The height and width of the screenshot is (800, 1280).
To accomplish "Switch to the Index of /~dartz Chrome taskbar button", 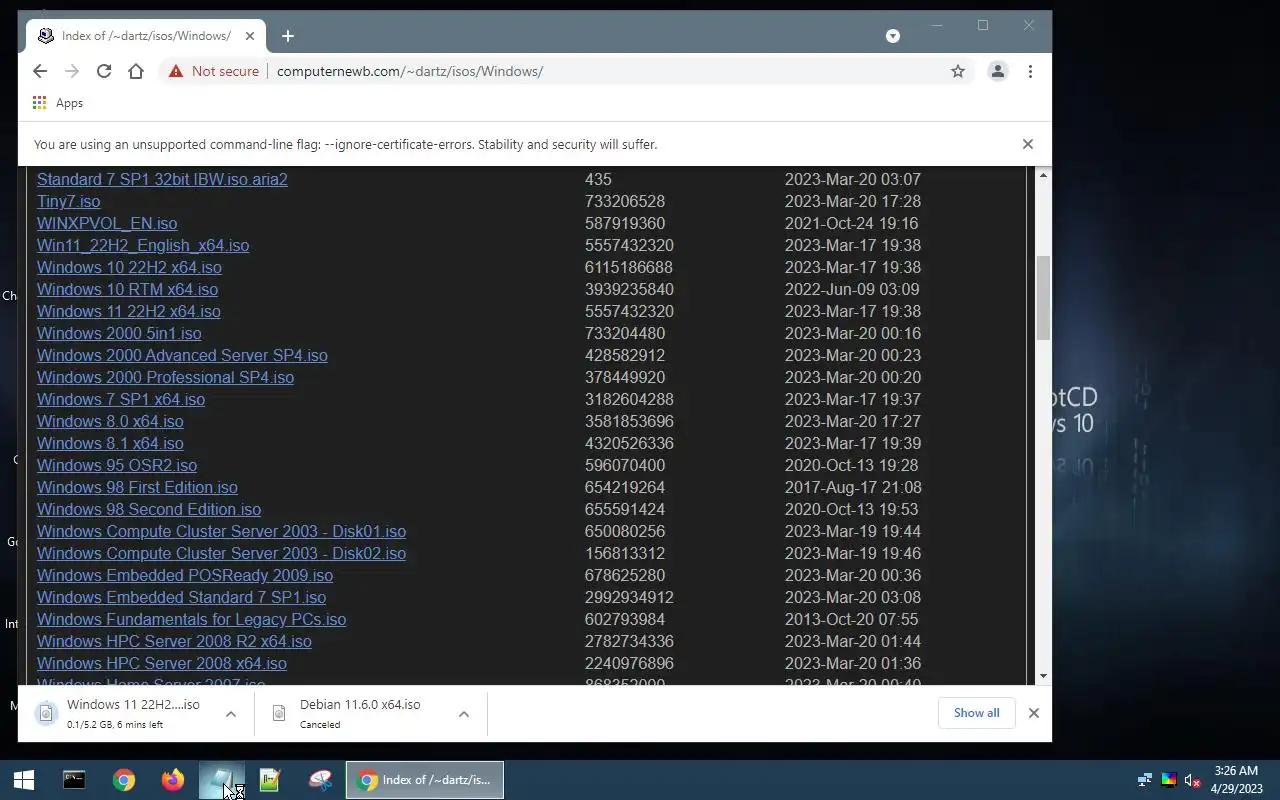I will (425, 780).
